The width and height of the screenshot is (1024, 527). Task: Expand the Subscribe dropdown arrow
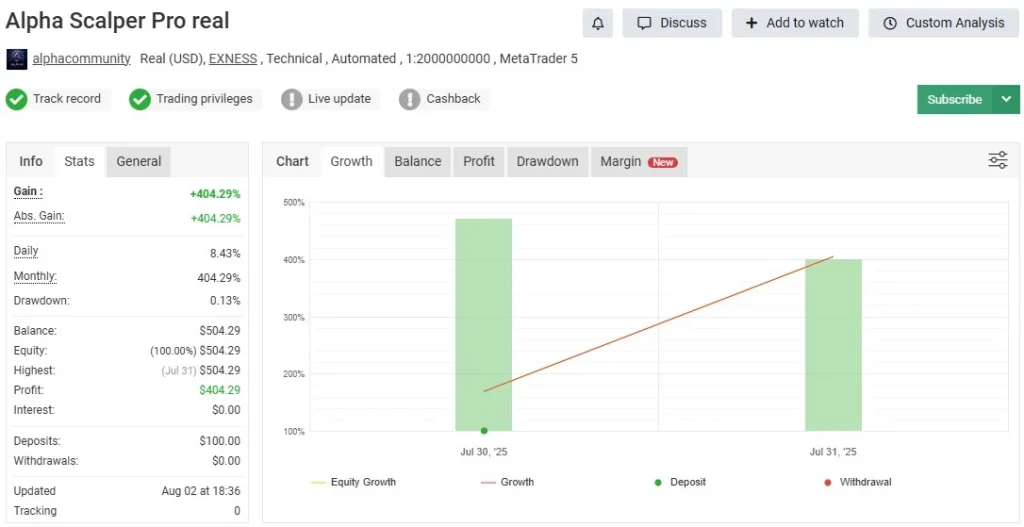coord(1006,99)
